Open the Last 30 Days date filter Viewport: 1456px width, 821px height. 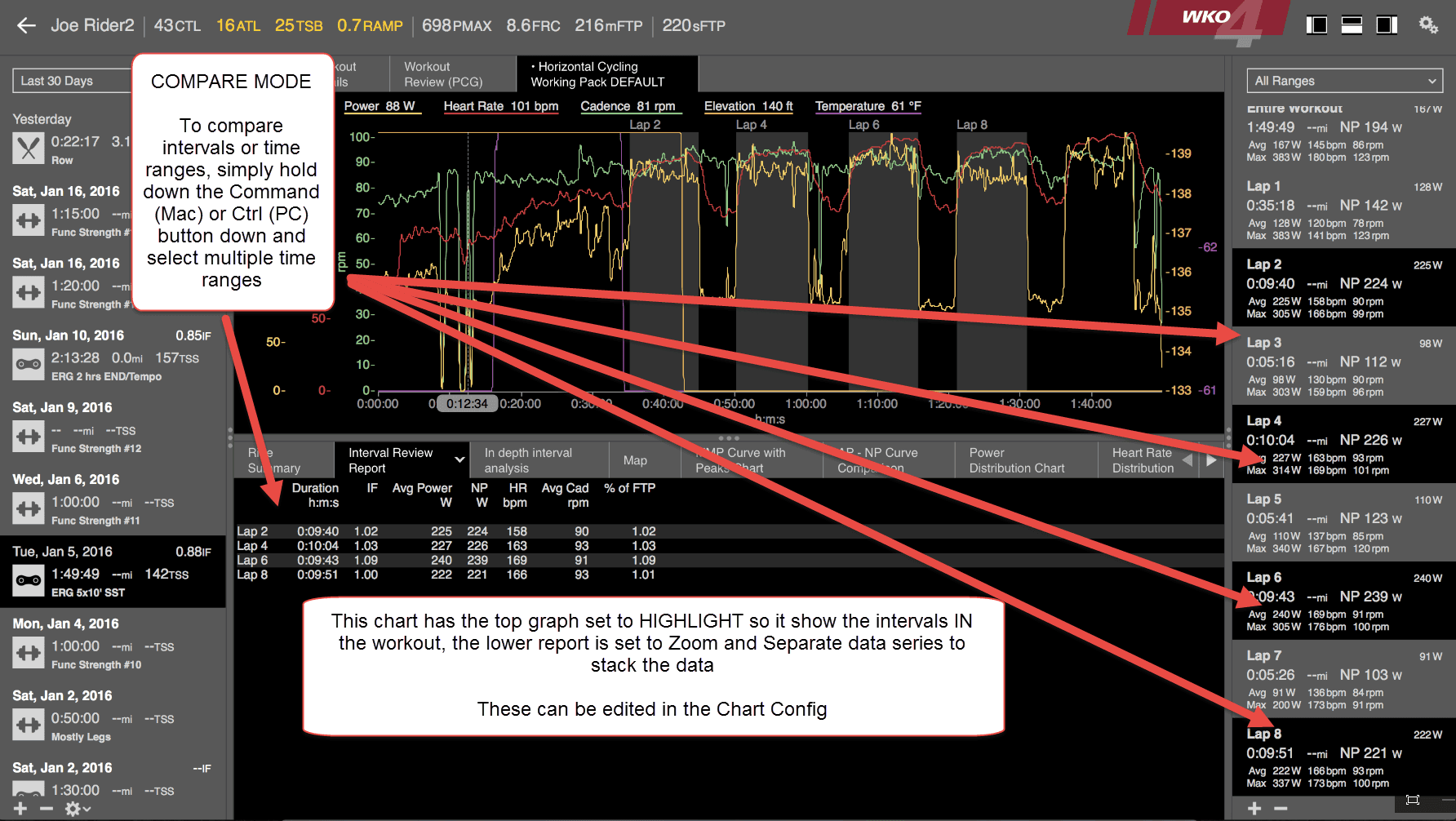point(72,81)
